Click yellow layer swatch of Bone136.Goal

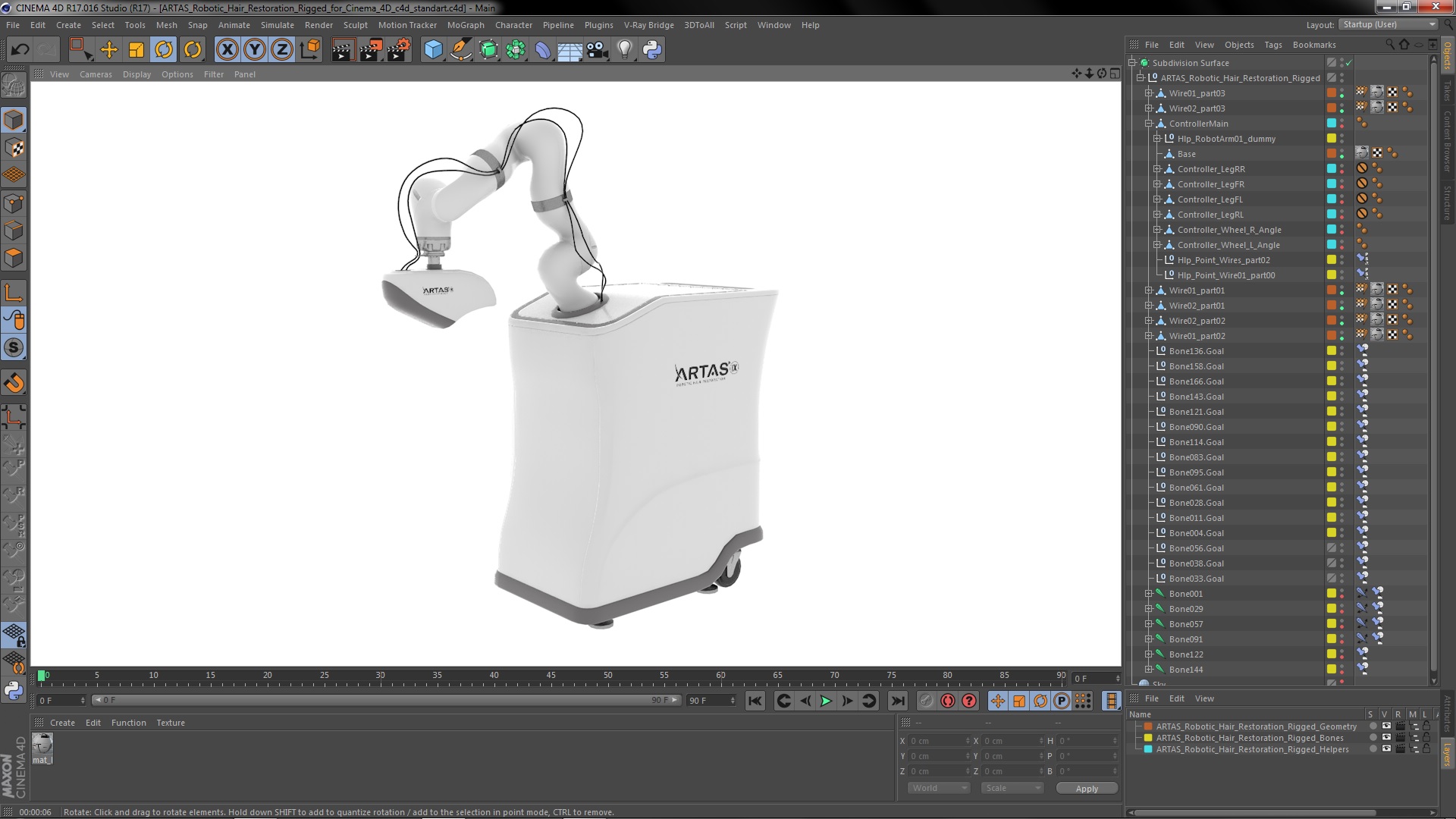1332,351
